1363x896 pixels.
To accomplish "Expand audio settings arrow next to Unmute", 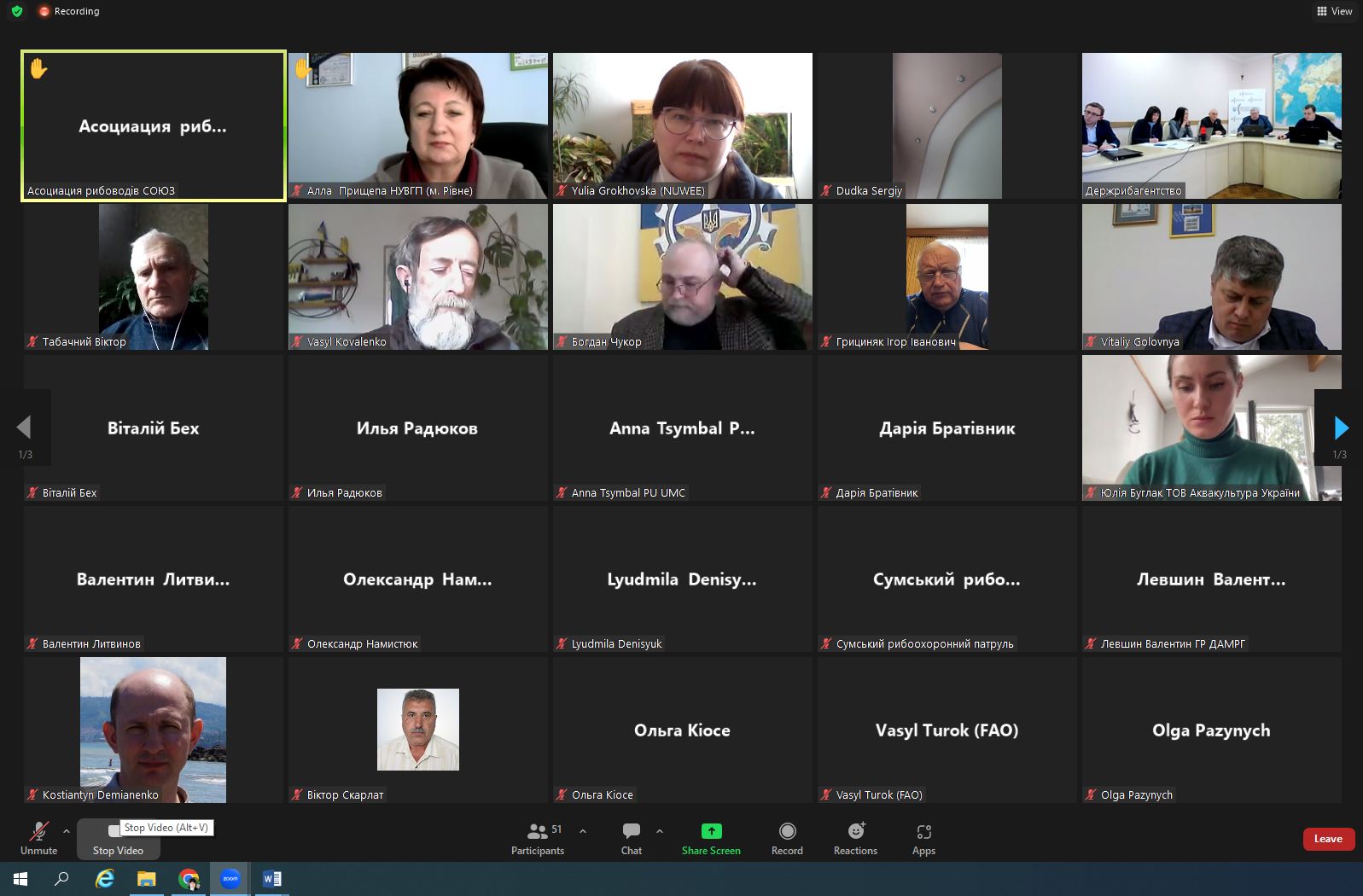I will pos(67,831).
